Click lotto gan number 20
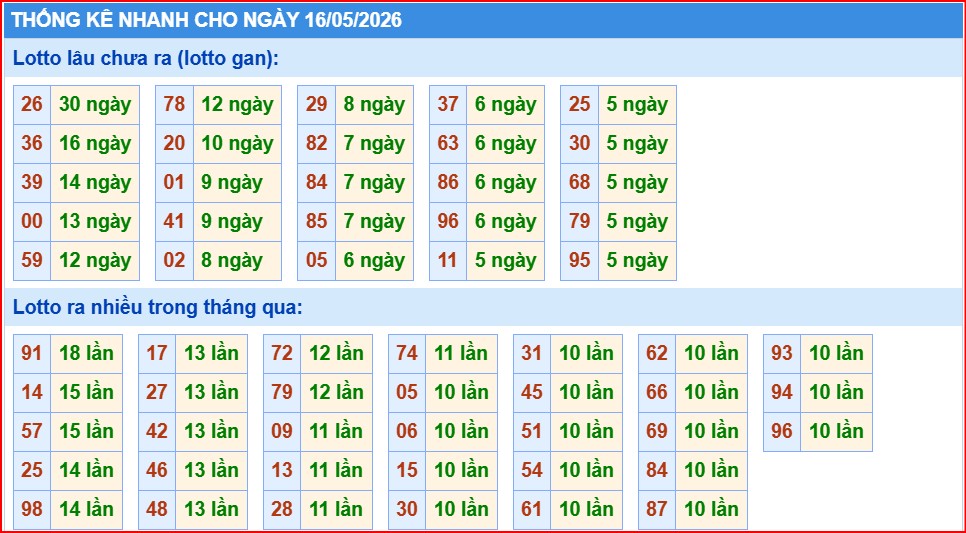Image resolution: width=966 pixels, height=533 pixels. click(174, 144)
